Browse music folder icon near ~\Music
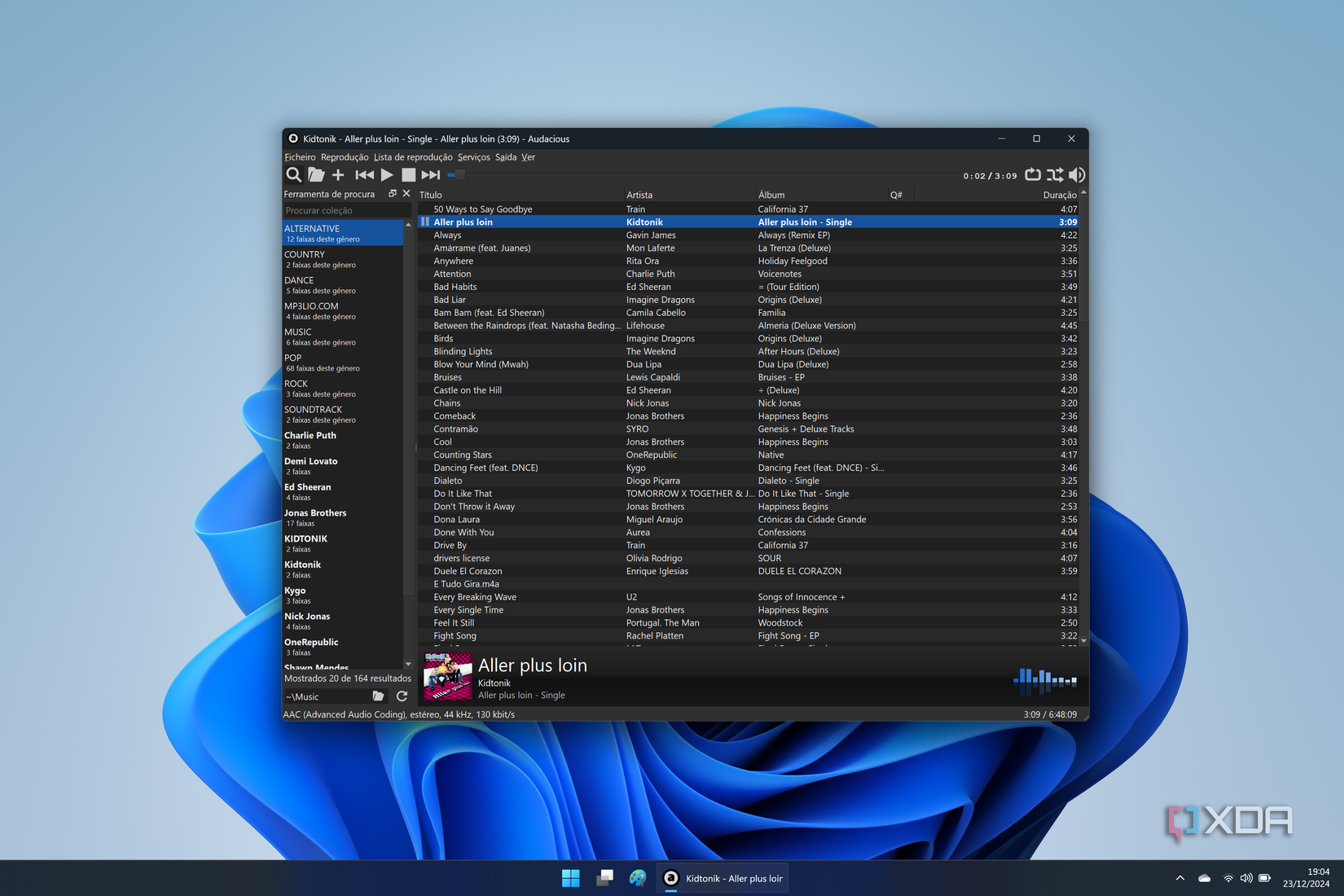The width and height of the screenshot is (1344, 896). click(378, 696)
